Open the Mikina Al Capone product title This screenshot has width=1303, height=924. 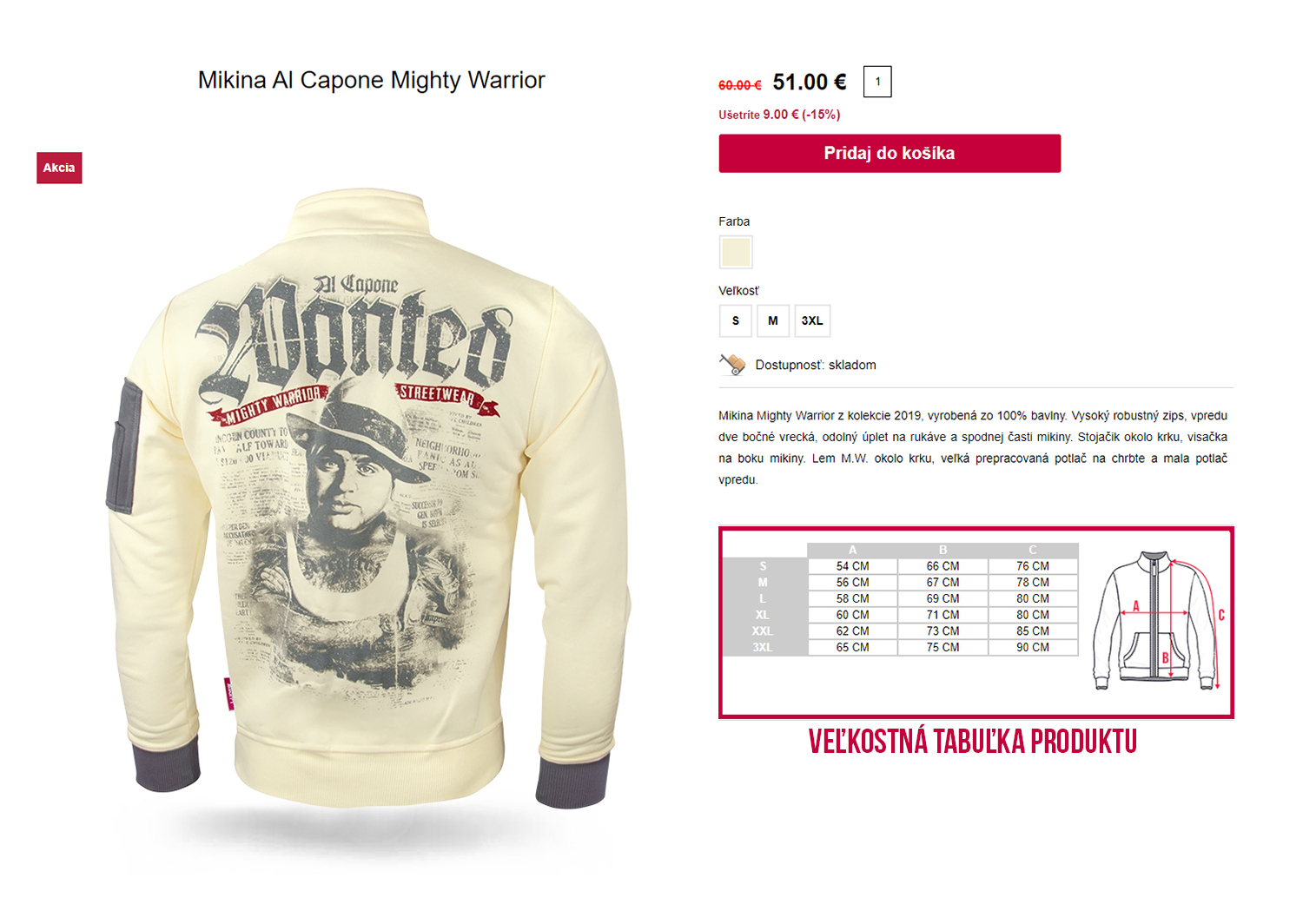pyautogui.click(x=371, y=80)
